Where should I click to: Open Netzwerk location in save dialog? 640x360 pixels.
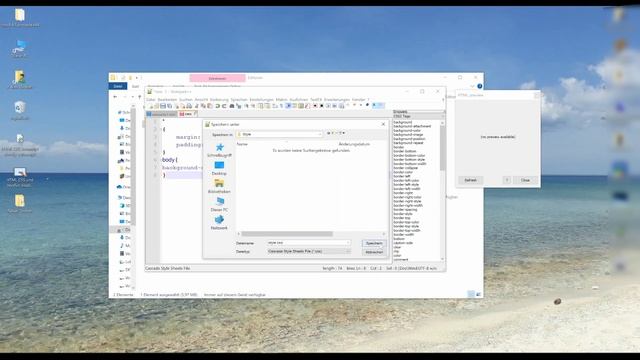coord(219,222)
